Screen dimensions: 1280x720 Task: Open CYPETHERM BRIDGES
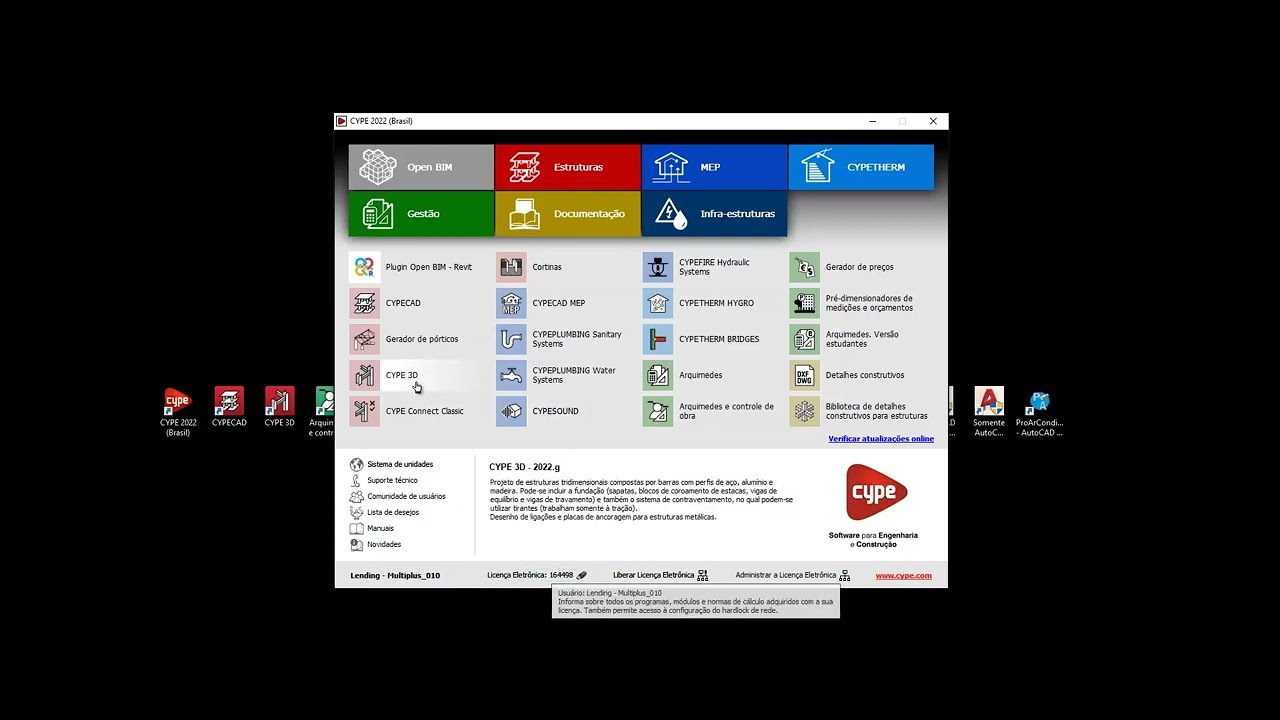(702, 339)
